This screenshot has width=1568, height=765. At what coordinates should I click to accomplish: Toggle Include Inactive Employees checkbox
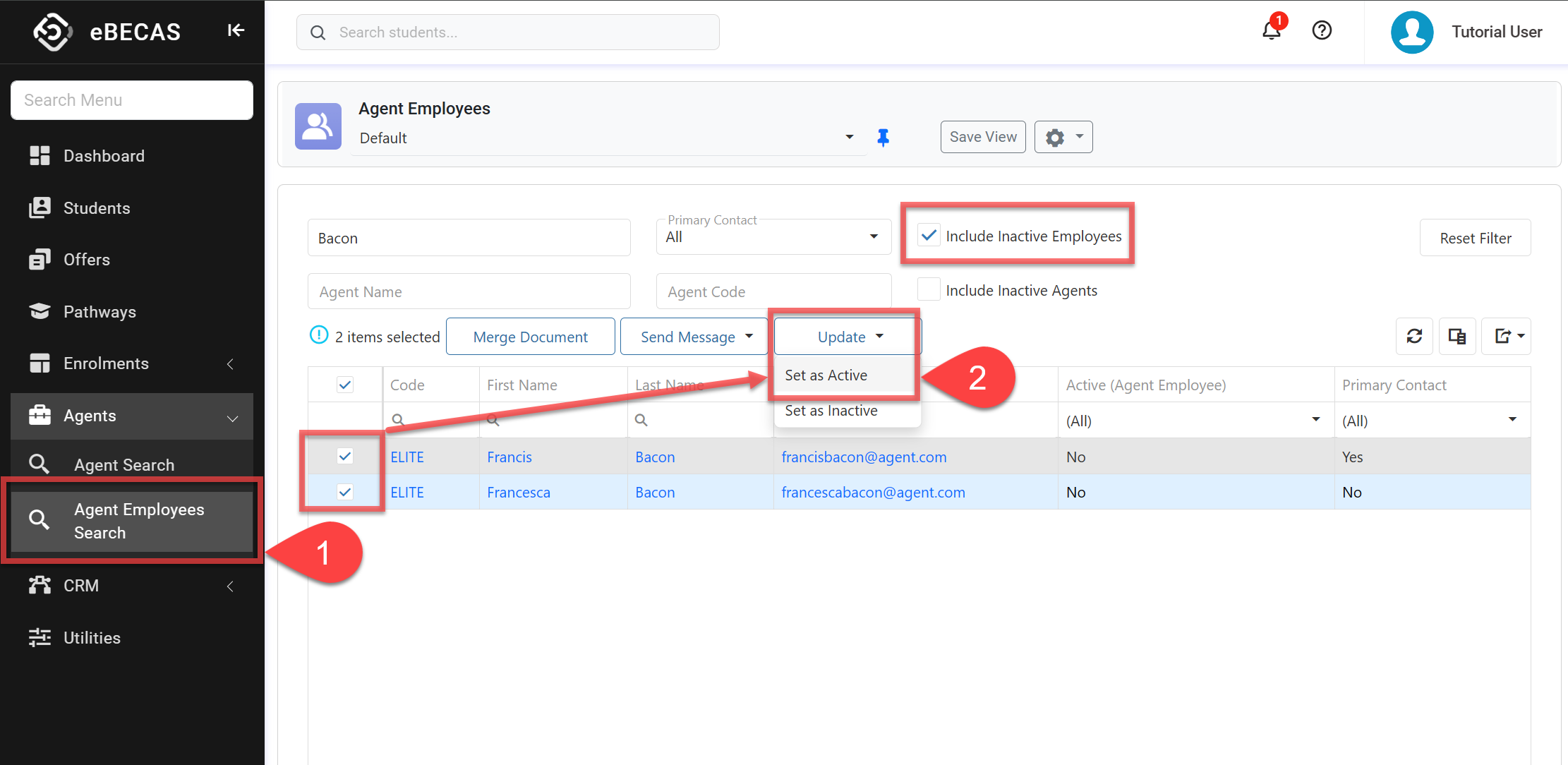point(929,235)
